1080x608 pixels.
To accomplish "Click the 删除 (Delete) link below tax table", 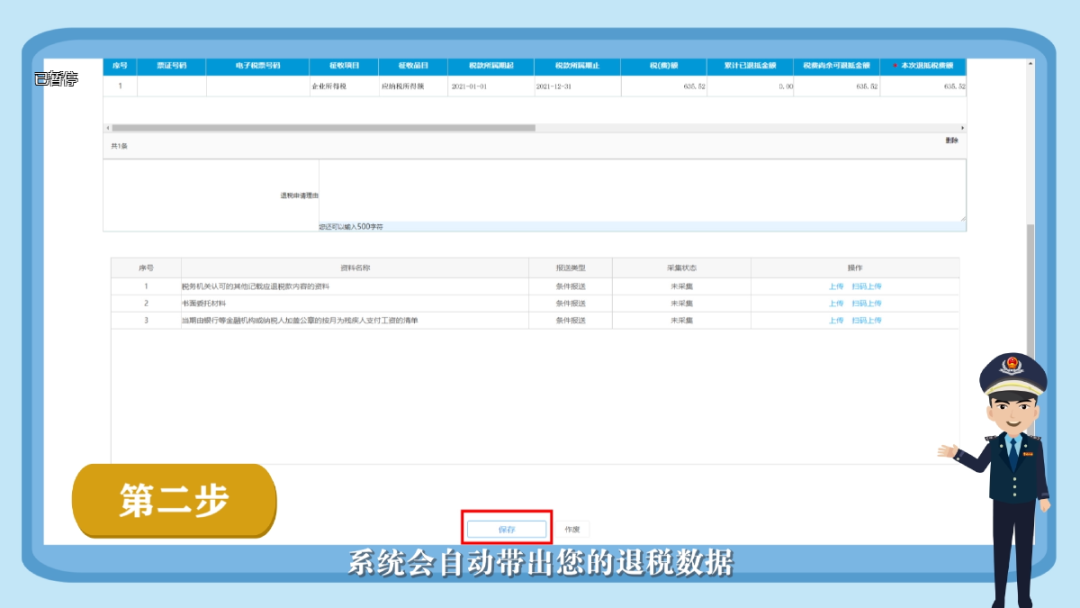I will tap(951, 141).
